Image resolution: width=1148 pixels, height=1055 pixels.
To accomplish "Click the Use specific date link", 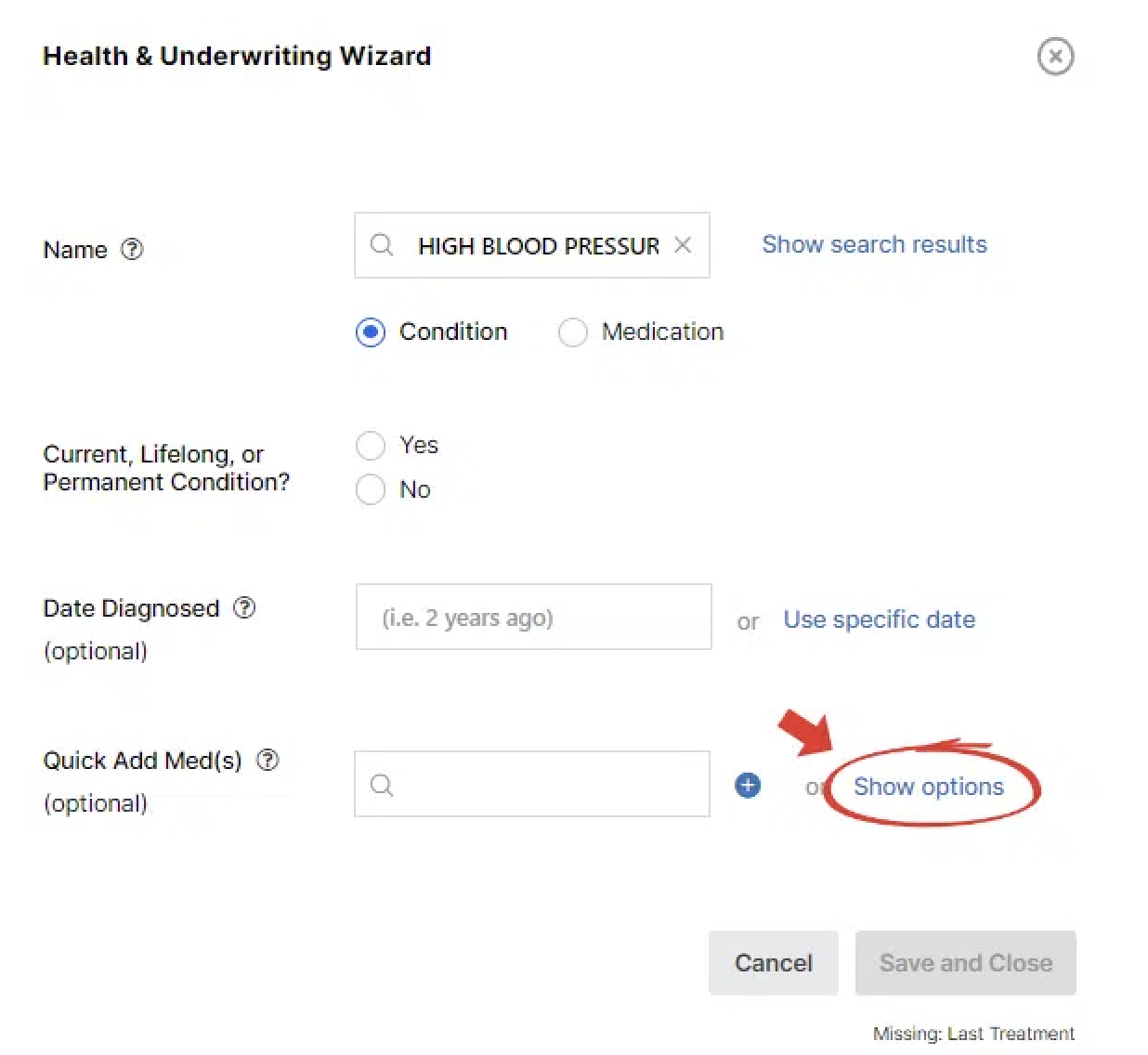I will point(879,619).
